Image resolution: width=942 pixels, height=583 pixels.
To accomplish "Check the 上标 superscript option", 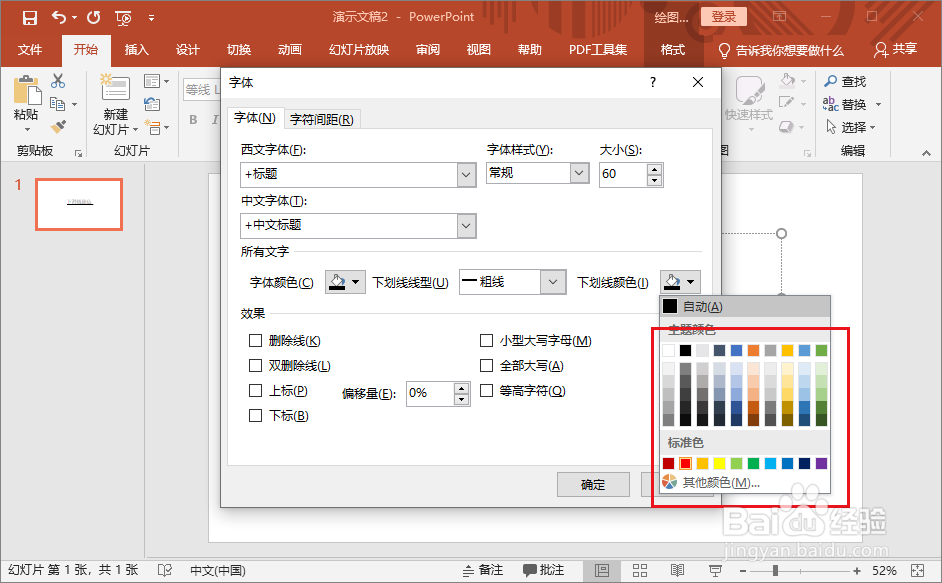I will [254, 390].
